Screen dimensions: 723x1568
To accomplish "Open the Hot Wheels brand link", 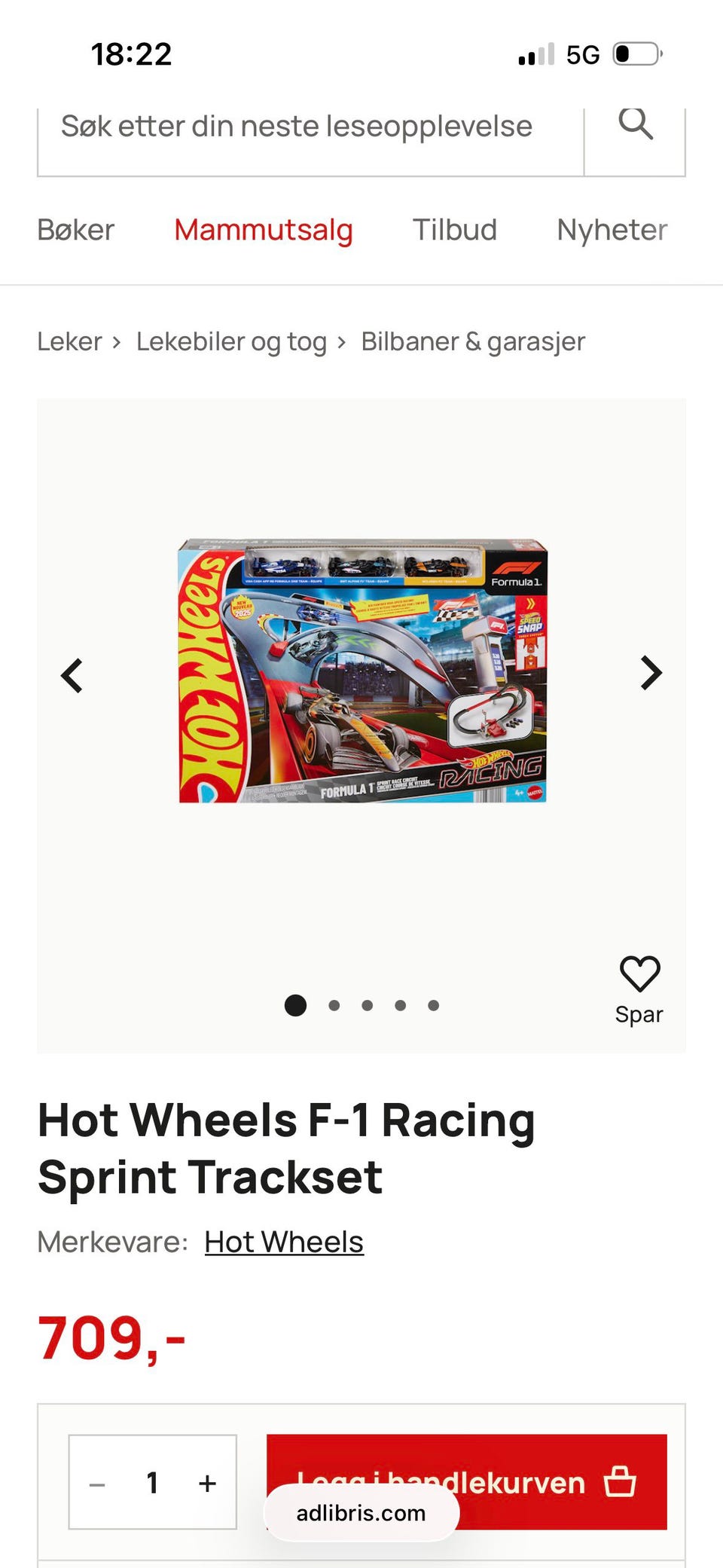I will tap(284, 1242).
